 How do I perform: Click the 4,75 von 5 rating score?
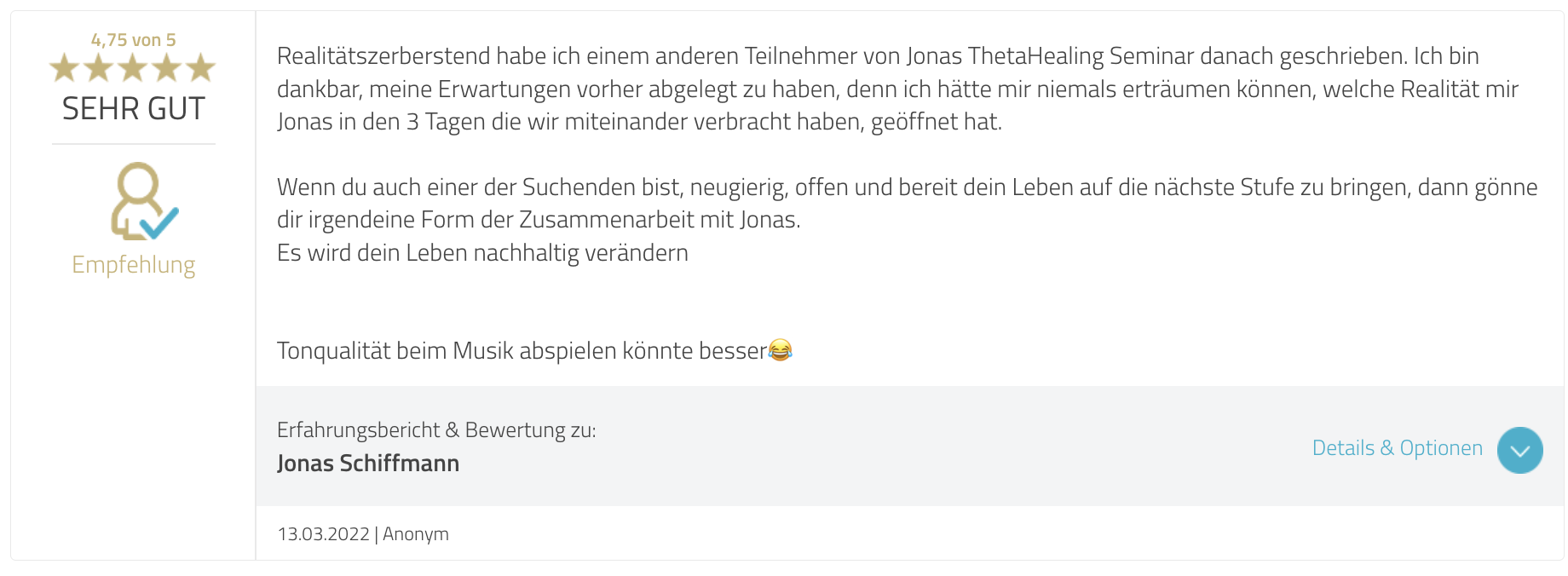[134, 40]
